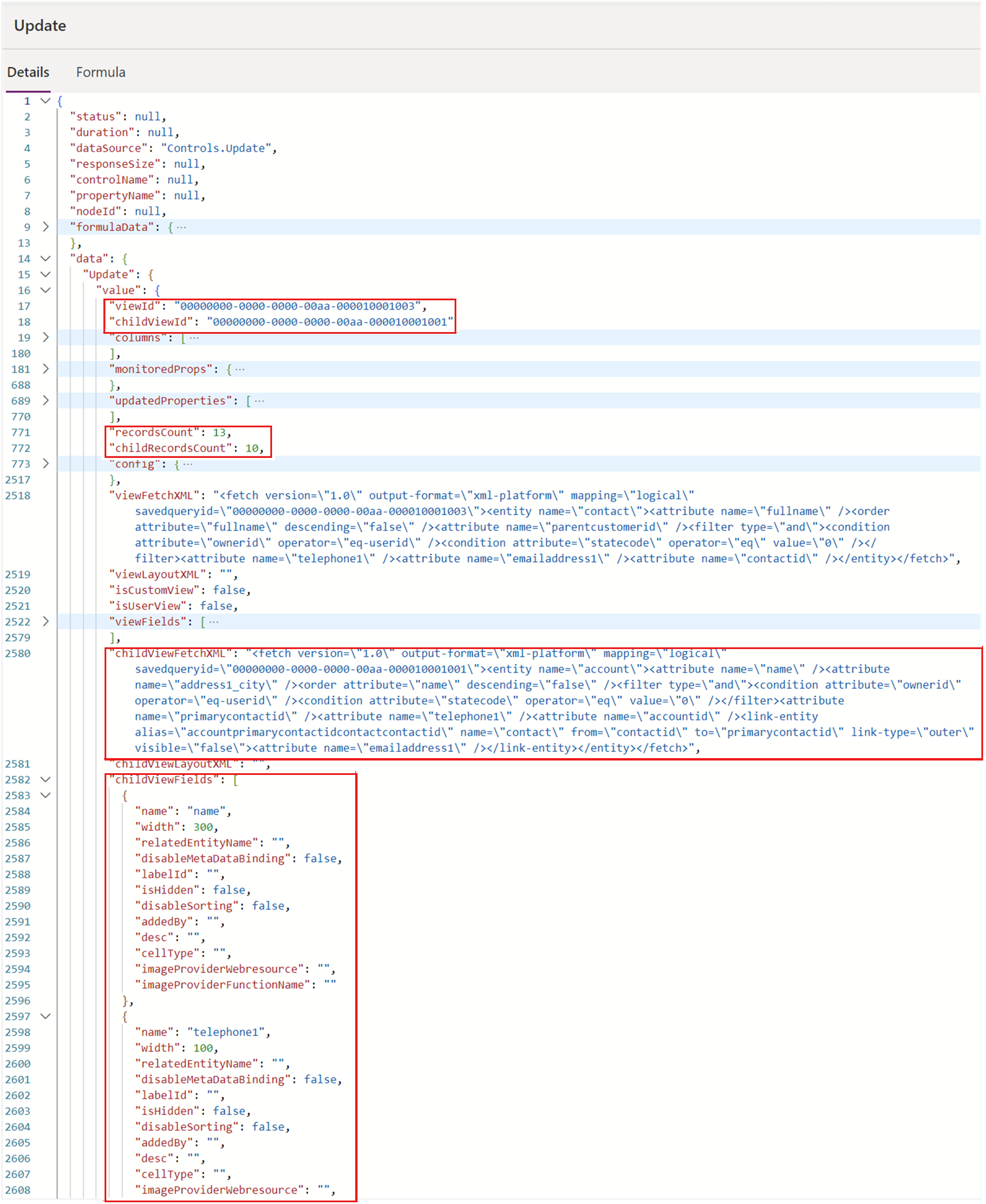The width and height of the screenshot is (986, 1204).
Task: Collapse the childViewFields array
Action: point(46,780)
